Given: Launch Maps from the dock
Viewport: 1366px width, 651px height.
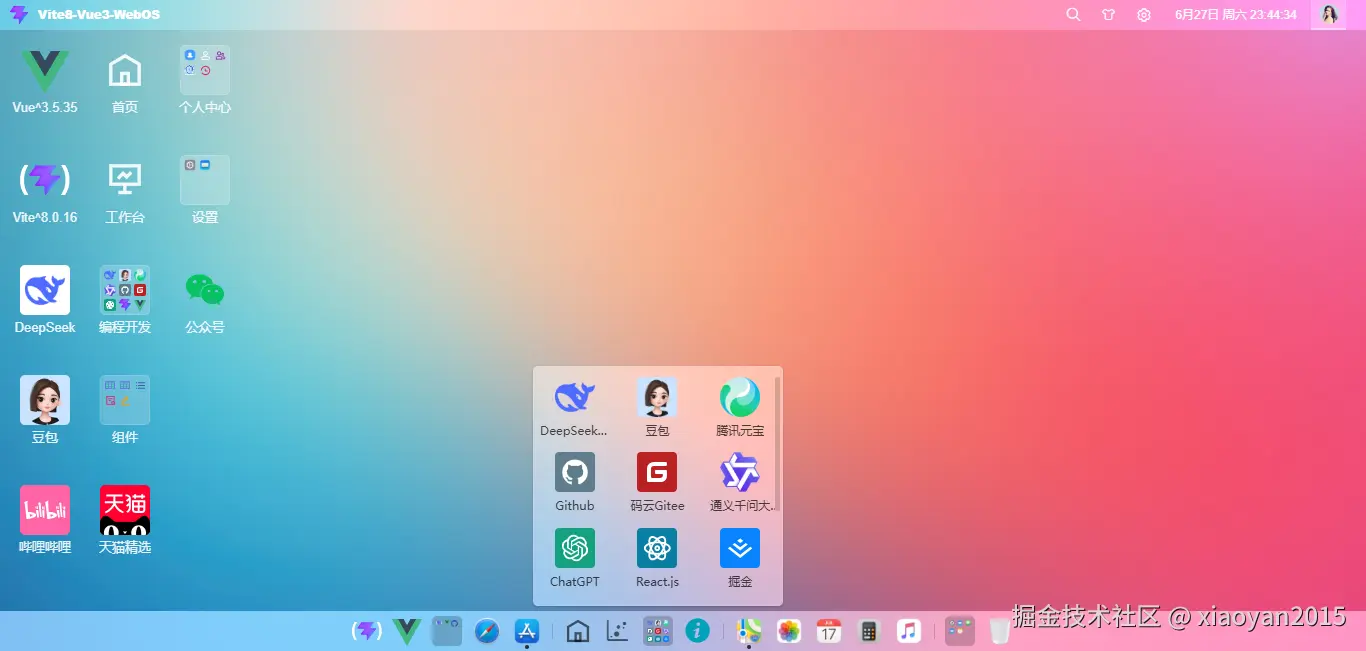Looking at the screenshot, I should pyautogui.click(x=749, y=631).
